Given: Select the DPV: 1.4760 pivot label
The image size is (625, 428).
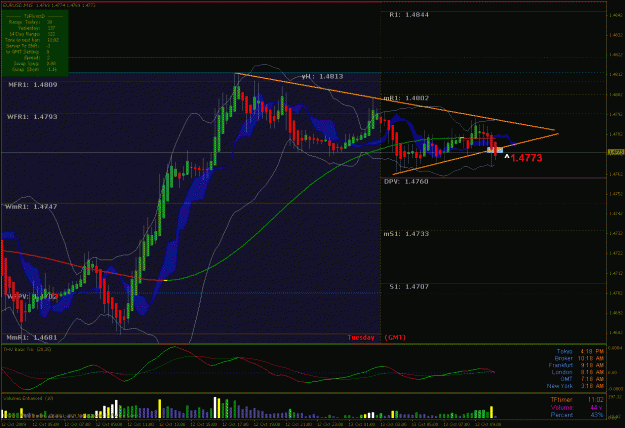Looking at the screenshot, I should click(x=406, y=182).
